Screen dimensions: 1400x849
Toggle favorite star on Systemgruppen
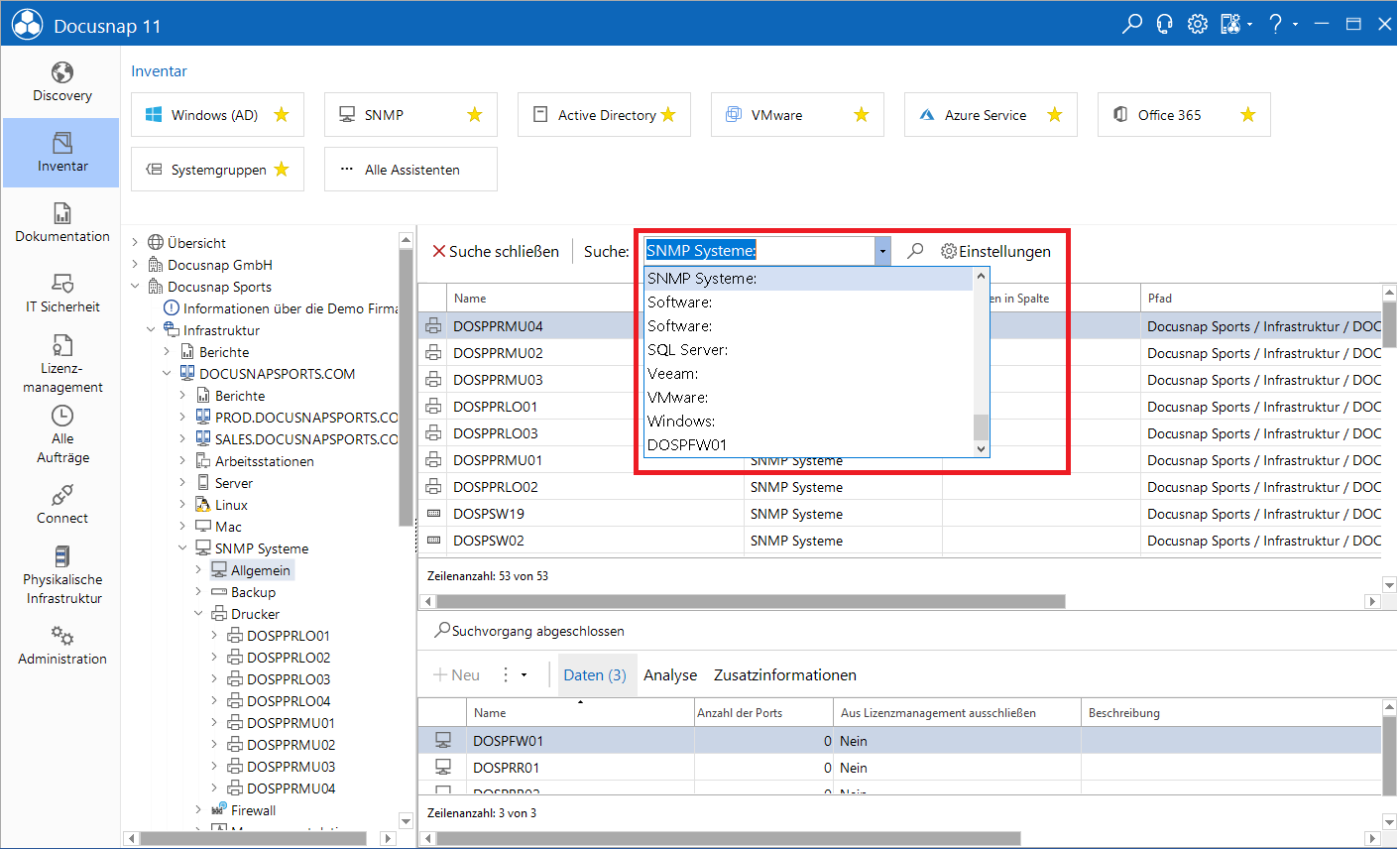282,170
